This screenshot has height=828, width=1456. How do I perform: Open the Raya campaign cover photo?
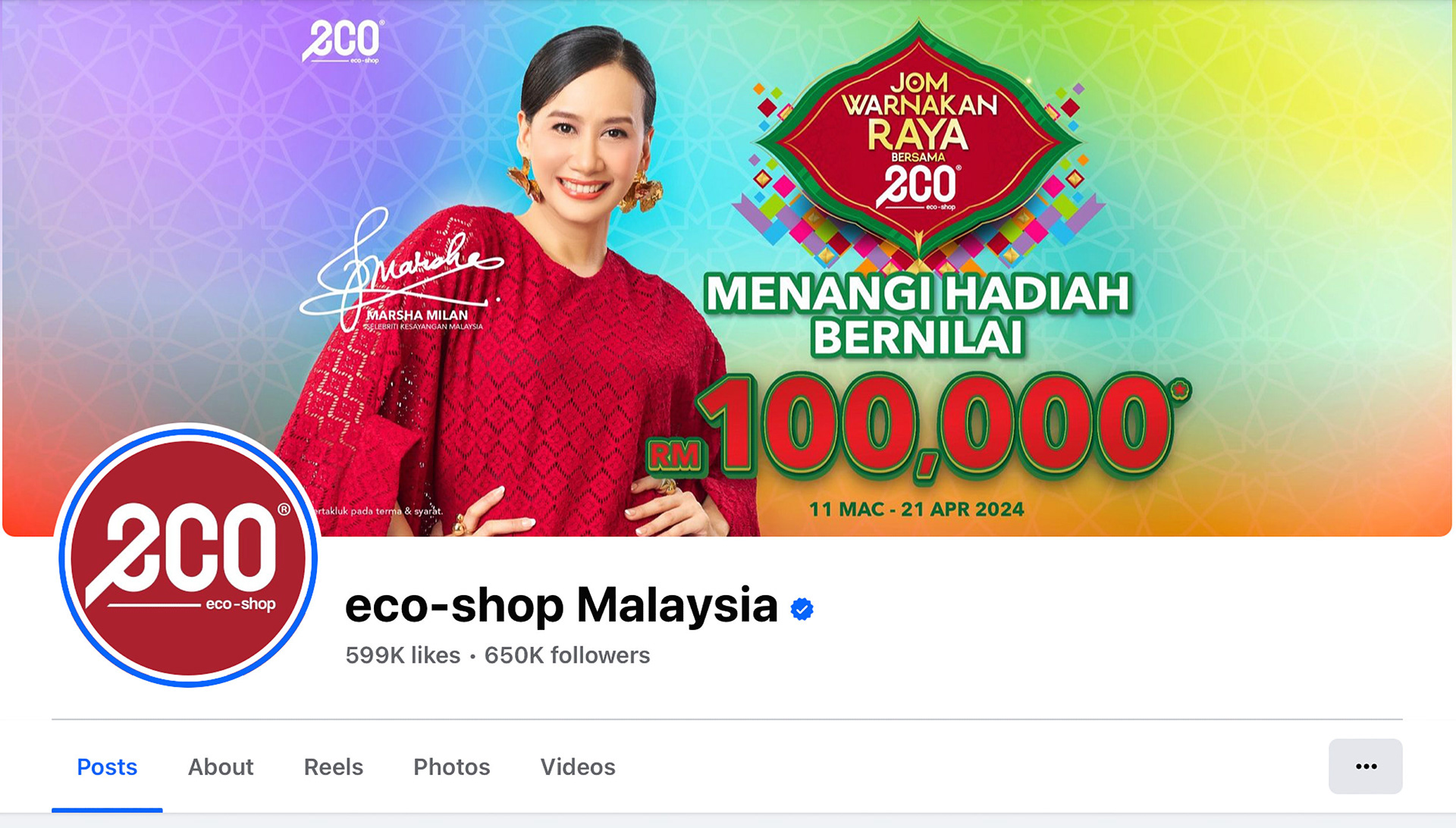[726, 268]
